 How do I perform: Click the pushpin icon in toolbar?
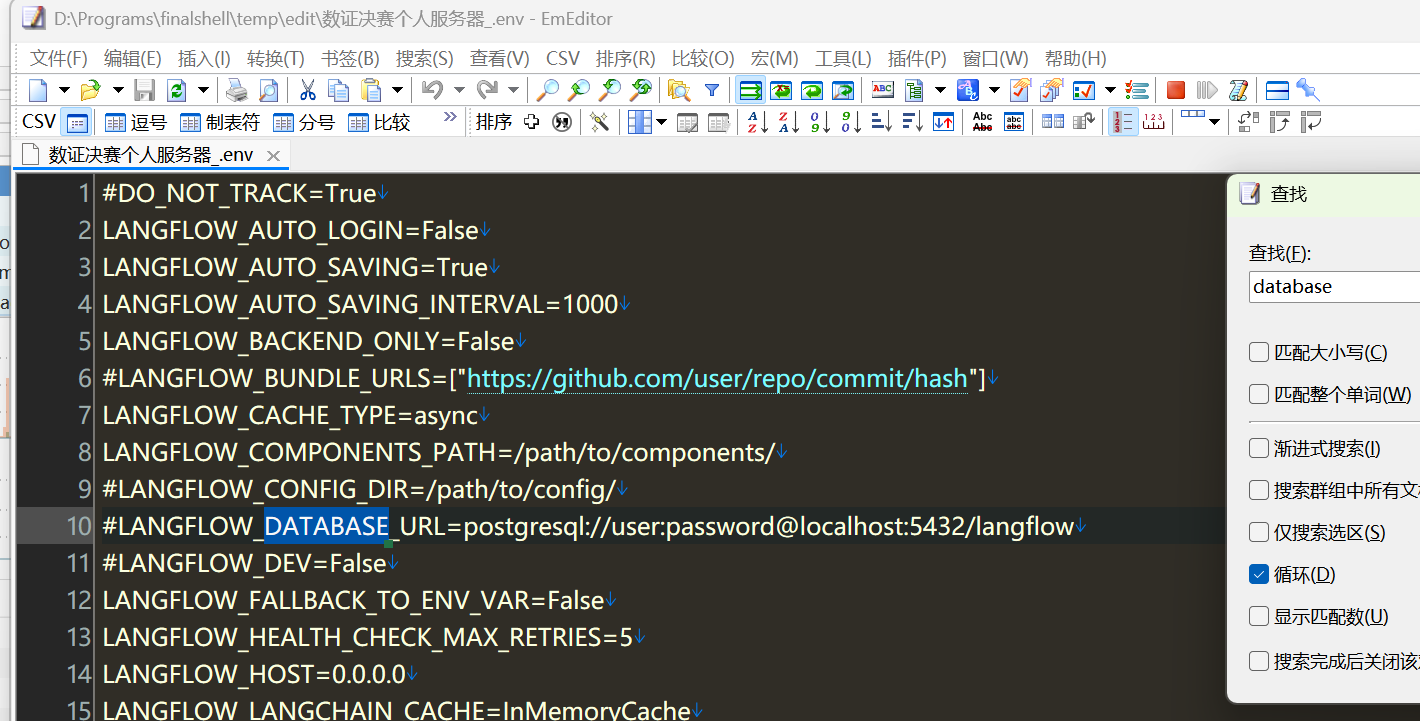point(1307,90)
